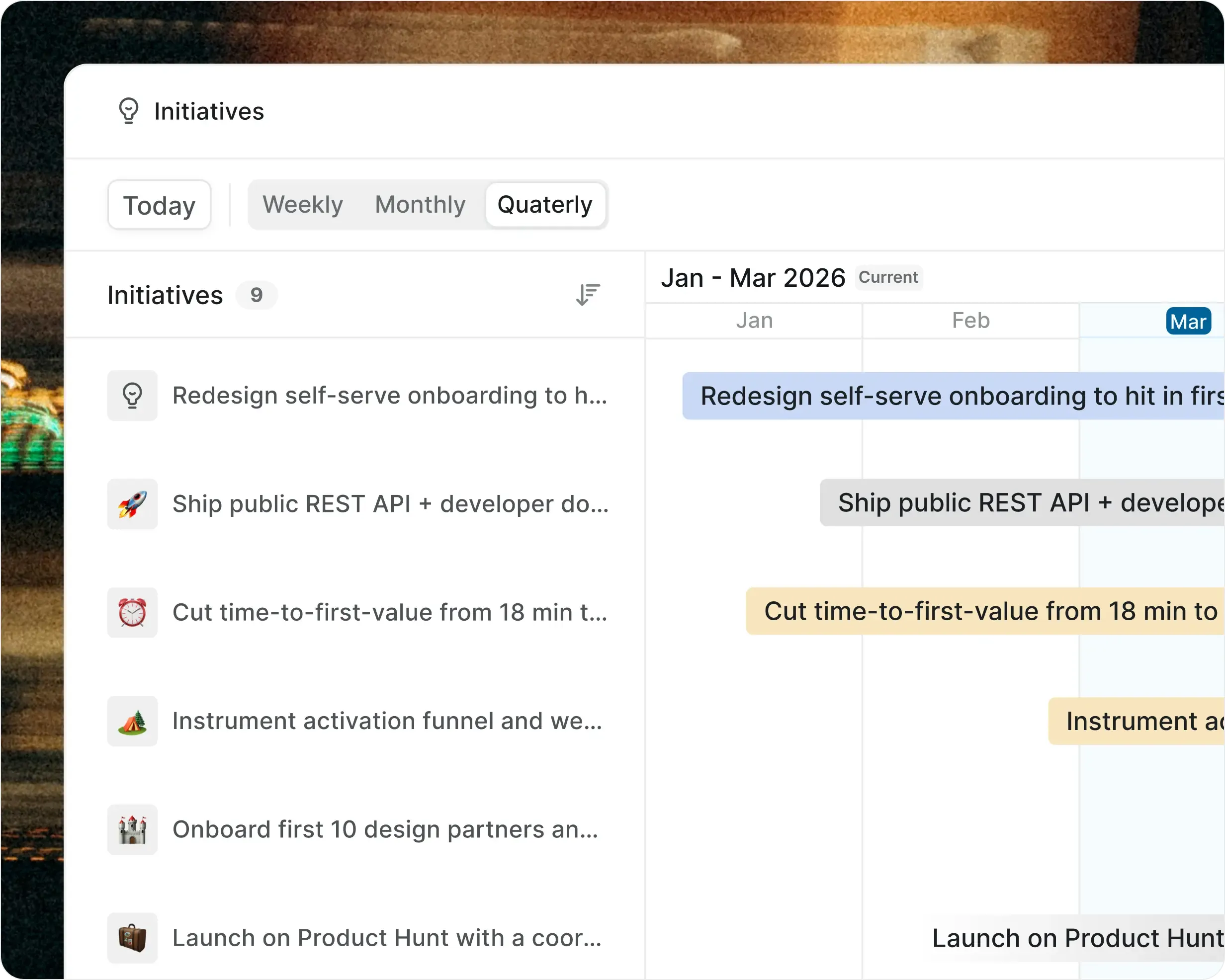This screenshot has height=980, width=1225.
Task: Select the Feb month column header
Action: 970,321
